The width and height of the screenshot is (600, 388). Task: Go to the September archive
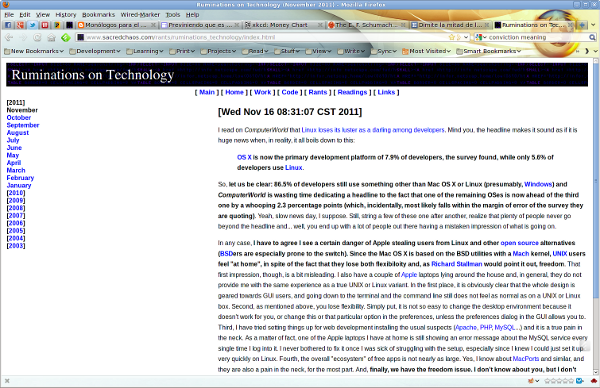click(23, 125)
